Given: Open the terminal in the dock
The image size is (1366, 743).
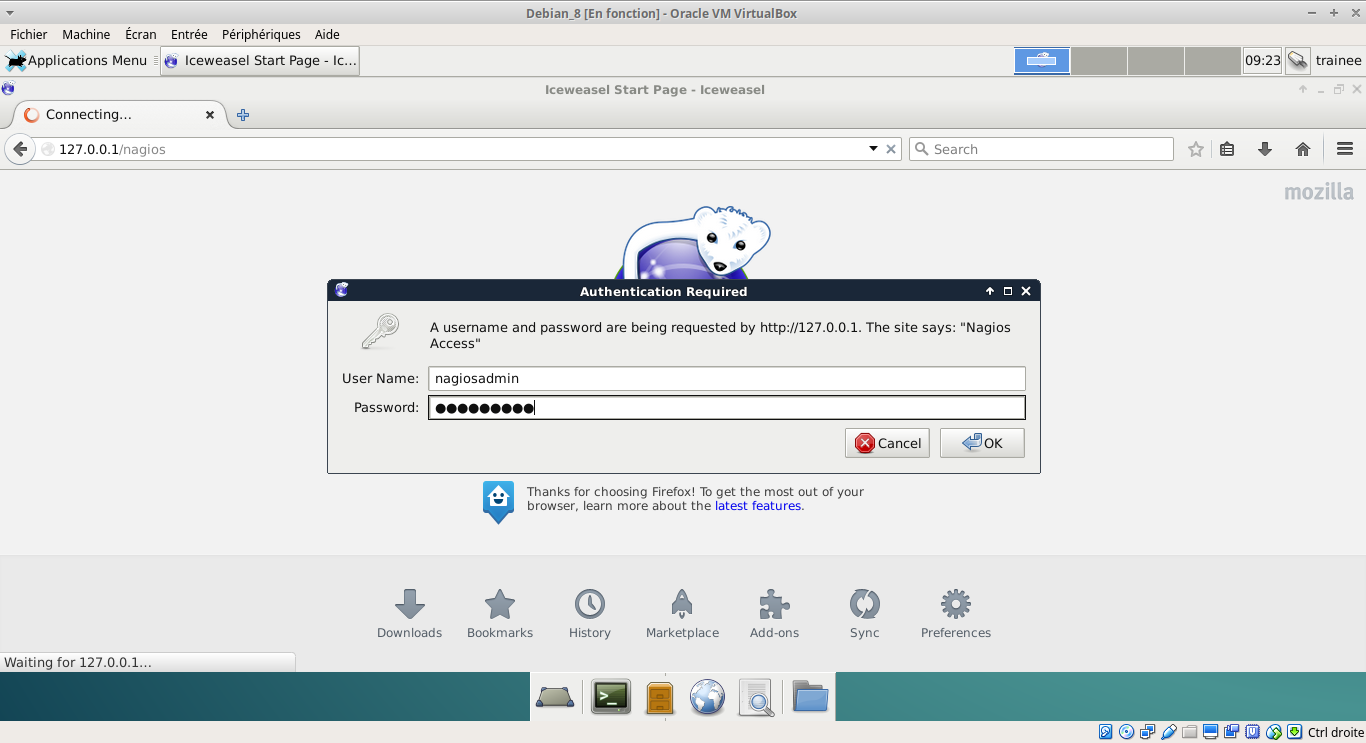Looking at the screenshot, I should 611,697.
